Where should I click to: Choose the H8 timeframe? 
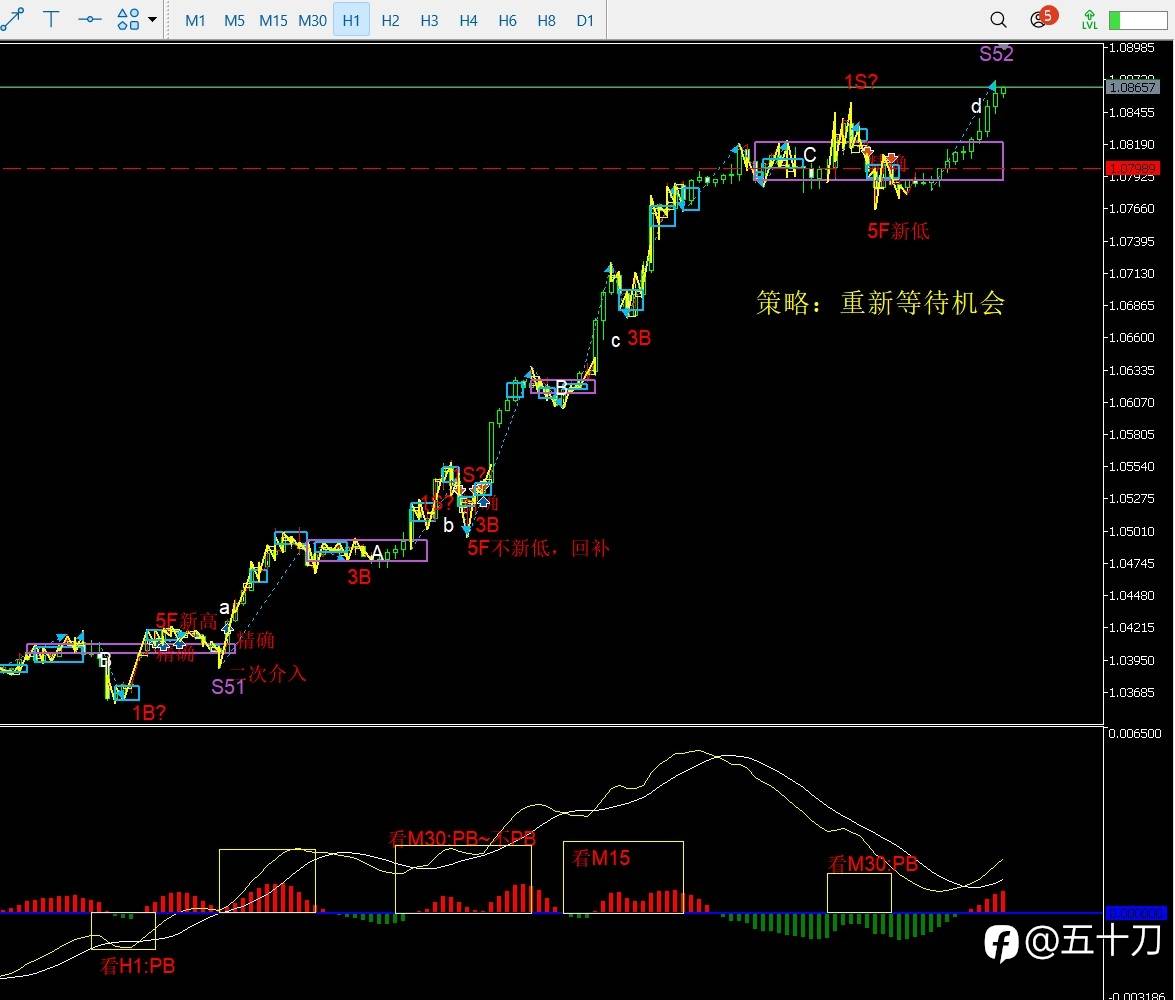546,20
